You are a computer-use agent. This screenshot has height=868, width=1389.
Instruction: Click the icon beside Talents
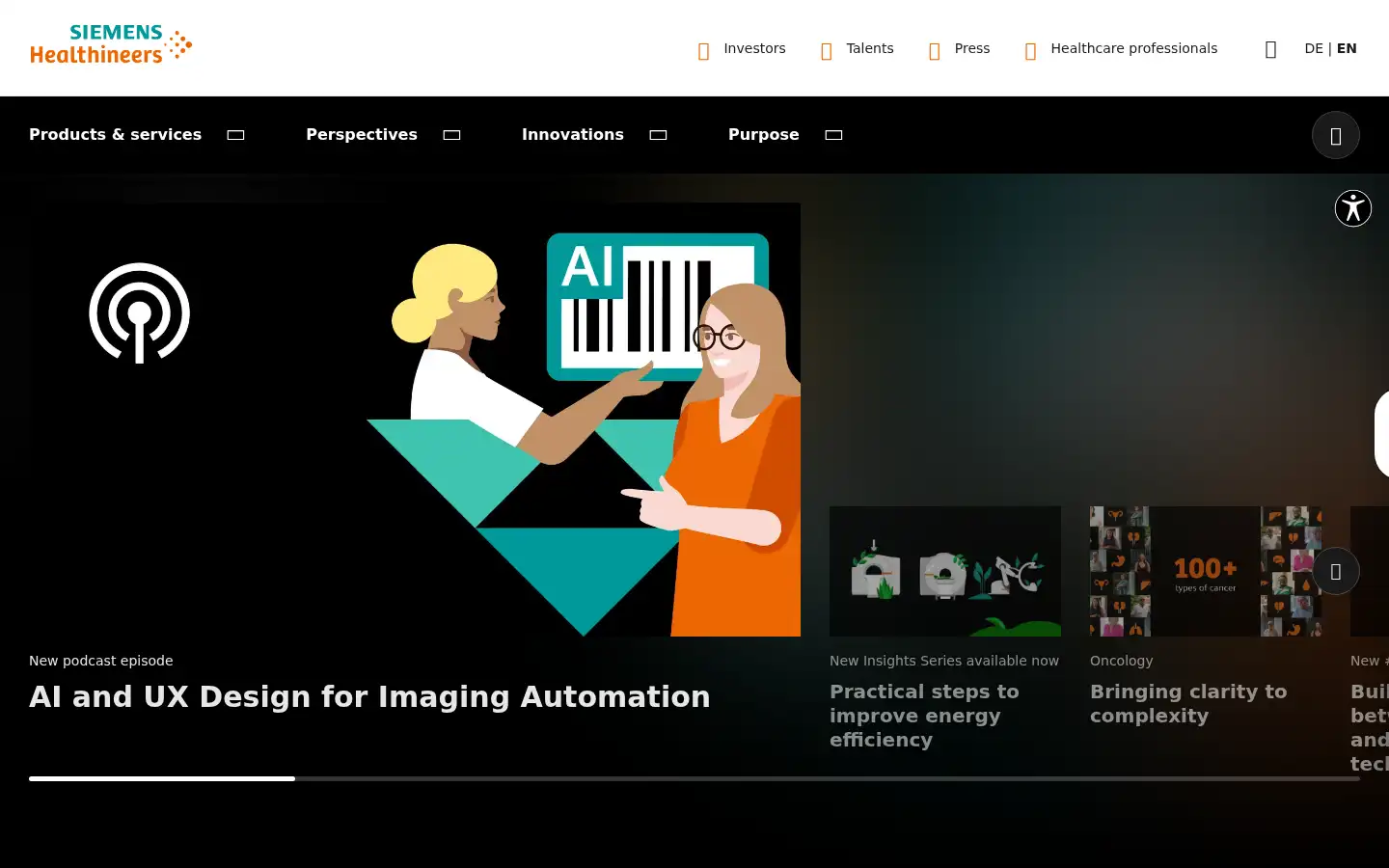[x=826, y=50]
